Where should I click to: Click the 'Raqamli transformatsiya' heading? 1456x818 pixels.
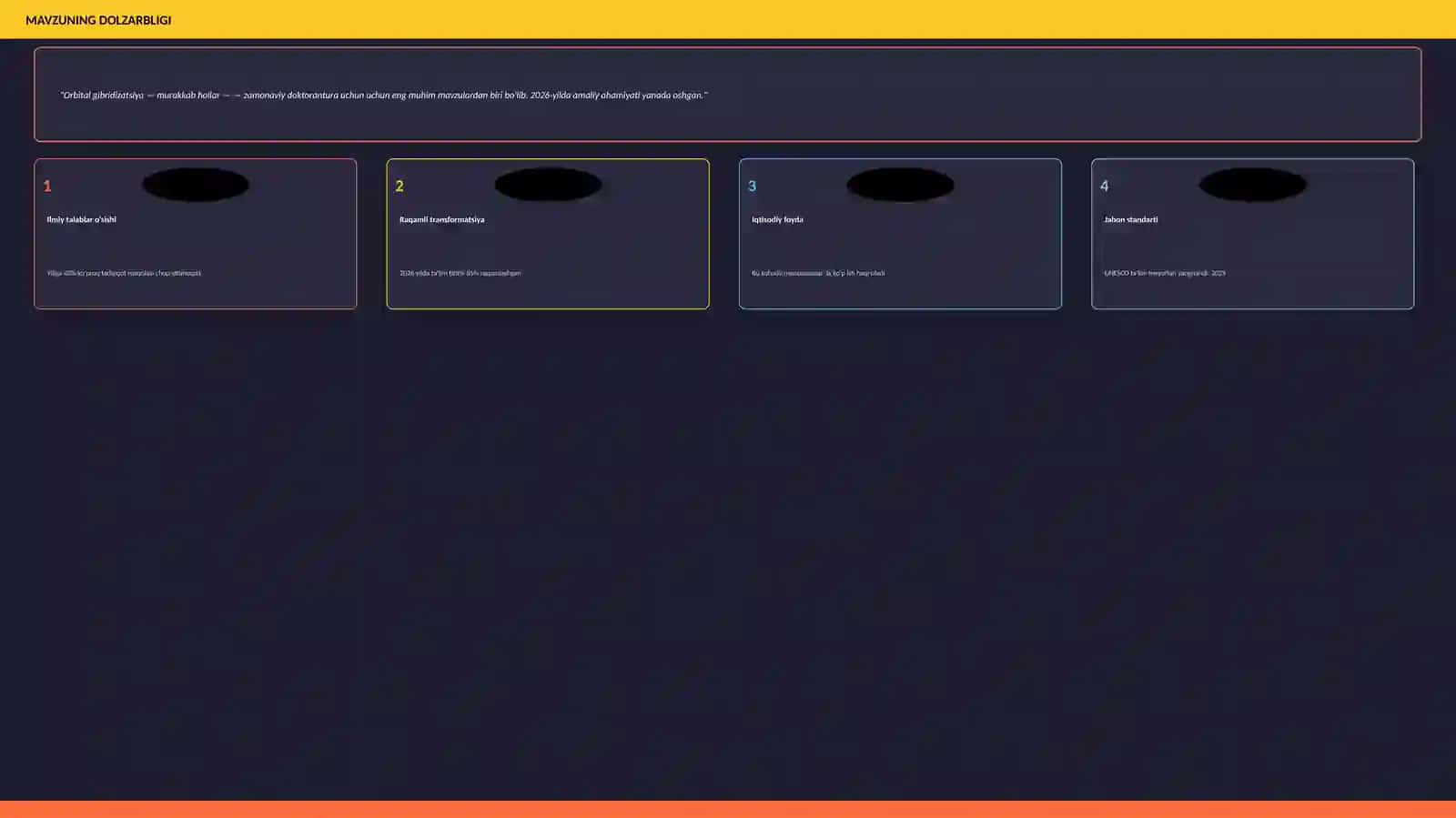441,219
